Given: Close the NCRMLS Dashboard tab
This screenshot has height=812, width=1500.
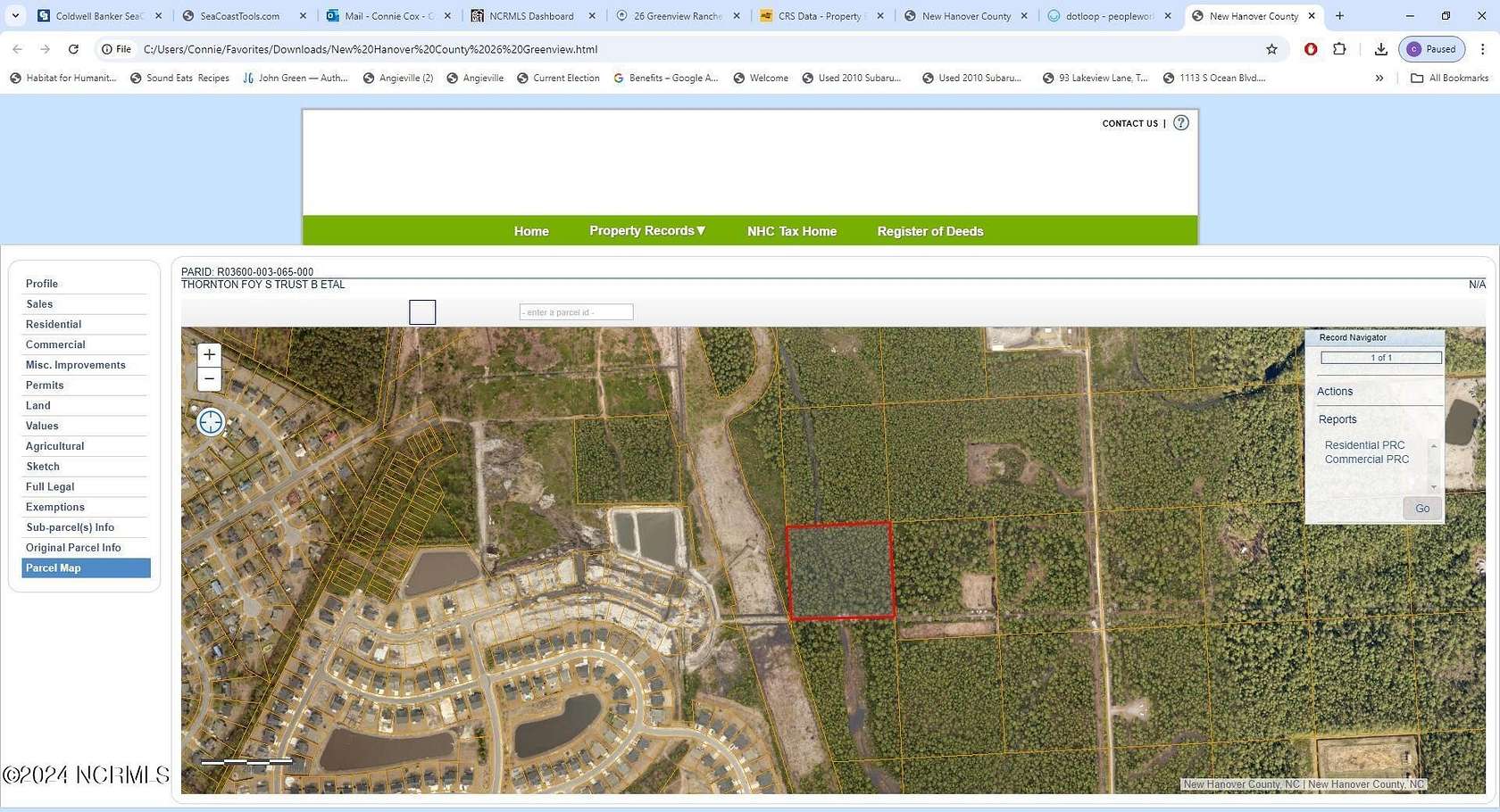Looking at the screenshot, I should [592, 16].
